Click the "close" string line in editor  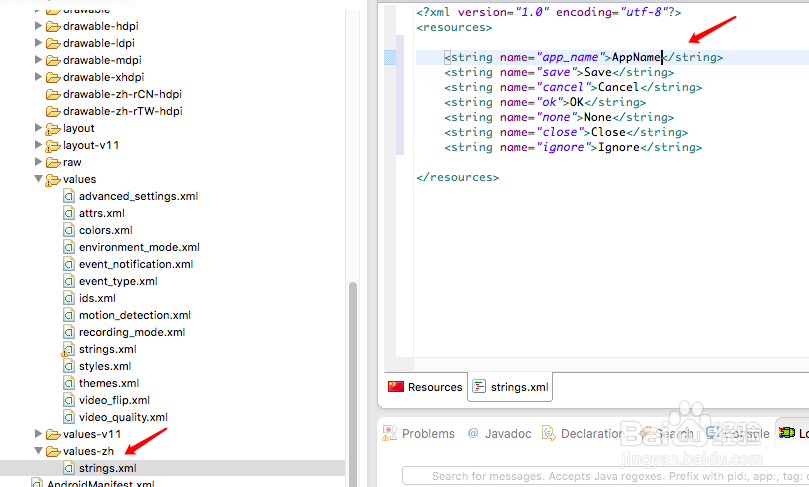[x=566, y=132]
